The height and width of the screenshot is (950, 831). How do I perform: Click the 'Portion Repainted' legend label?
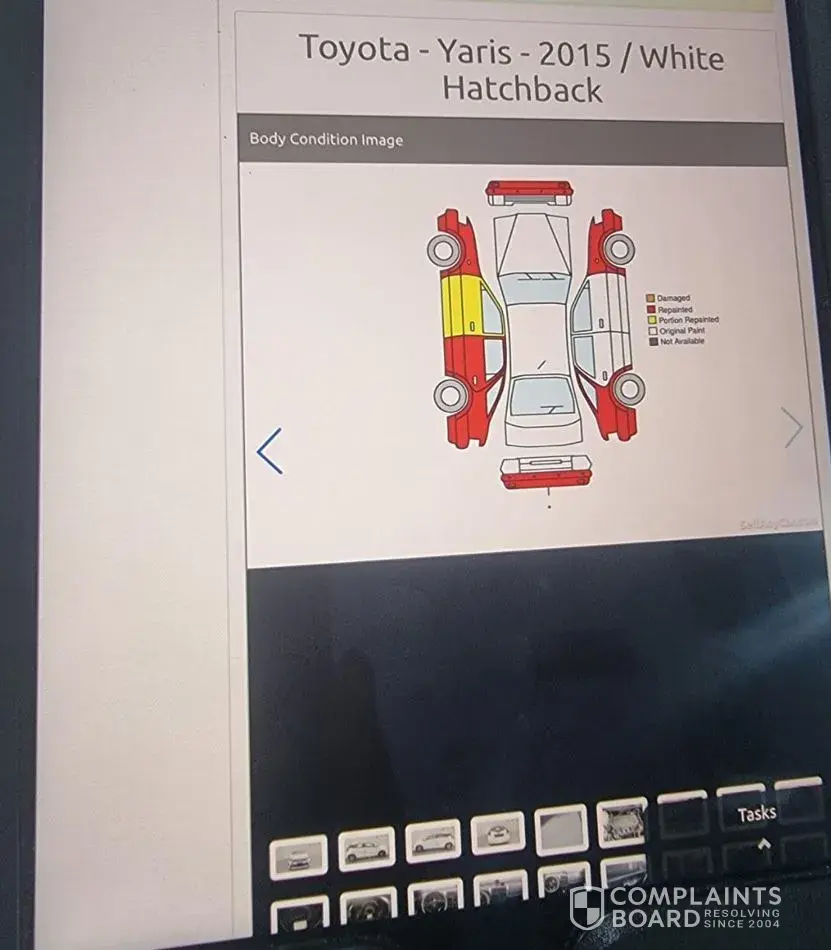[x=689, y=319]
